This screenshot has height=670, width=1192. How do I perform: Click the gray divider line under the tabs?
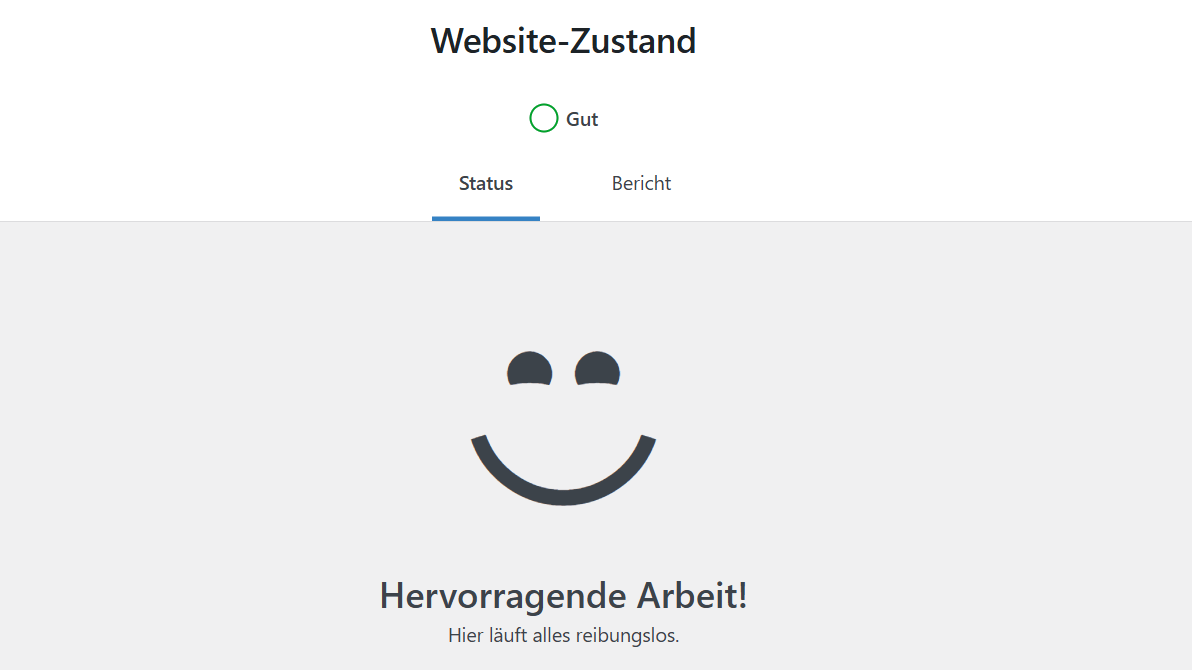596,221
